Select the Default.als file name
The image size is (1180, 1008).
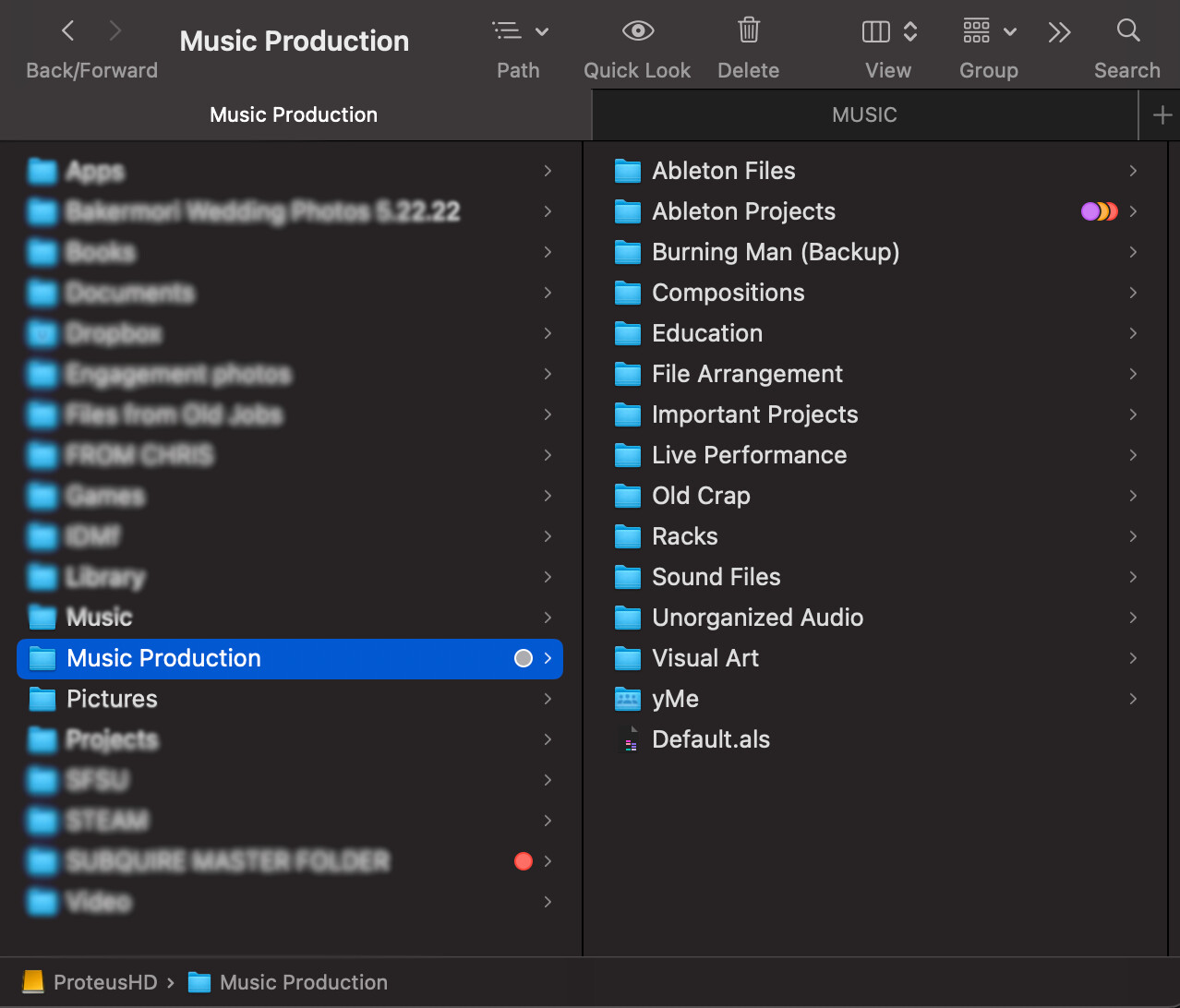tap(711, 739)
